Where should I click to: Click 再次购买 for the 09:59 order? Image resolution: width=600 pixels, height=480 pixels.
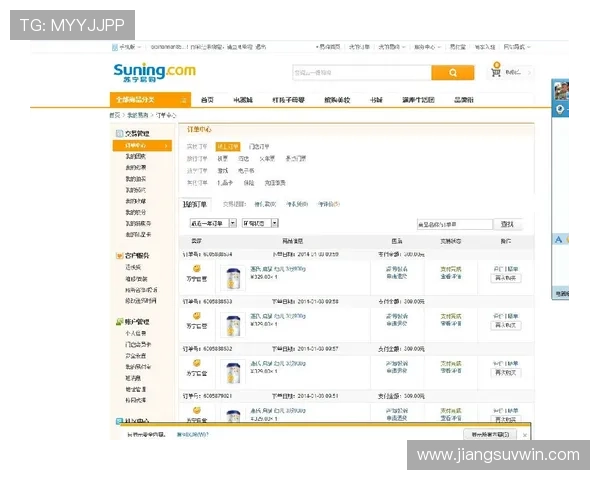505,278
